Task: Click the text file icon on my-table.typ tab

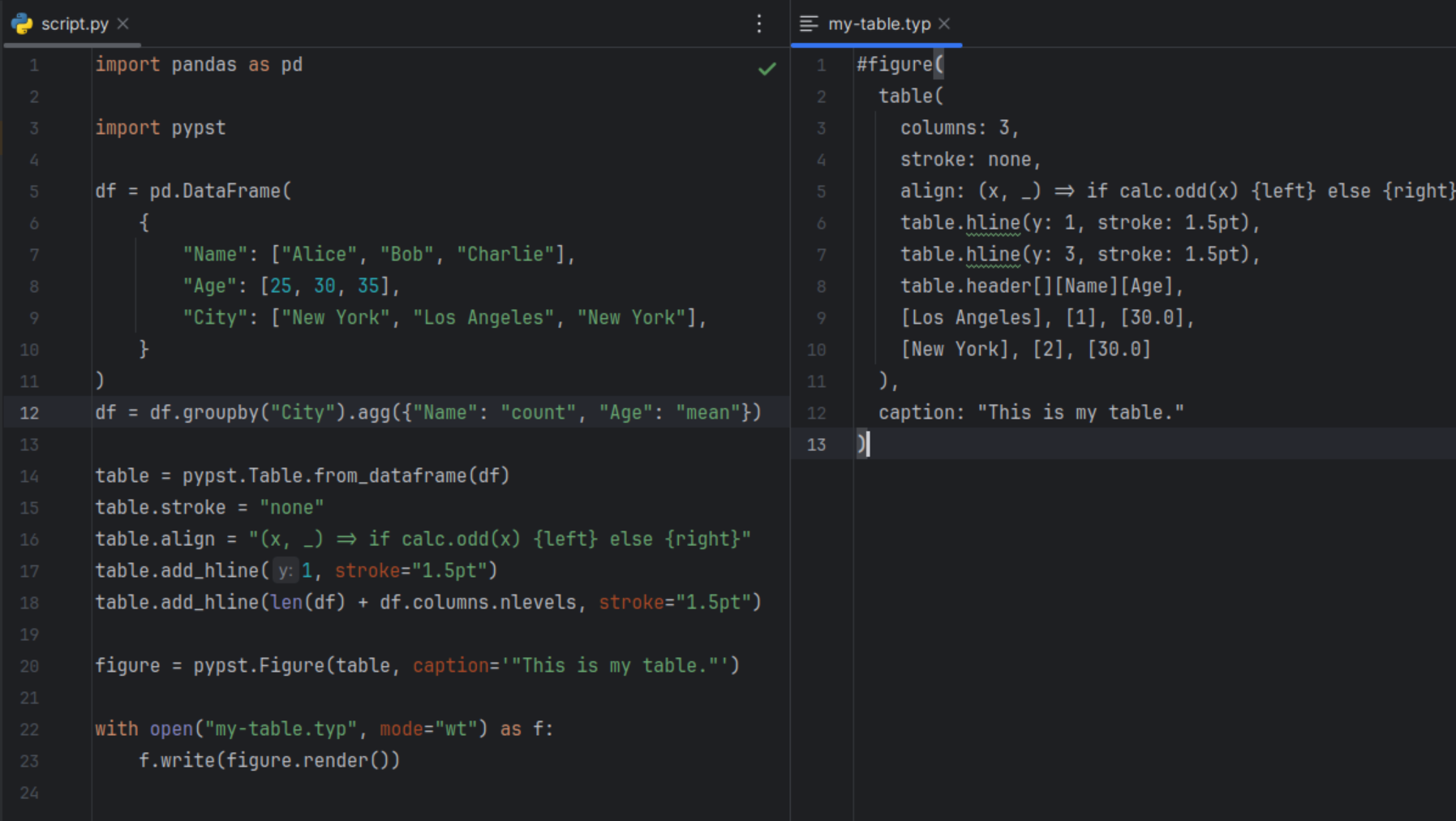Action: [x=809, y=24]
